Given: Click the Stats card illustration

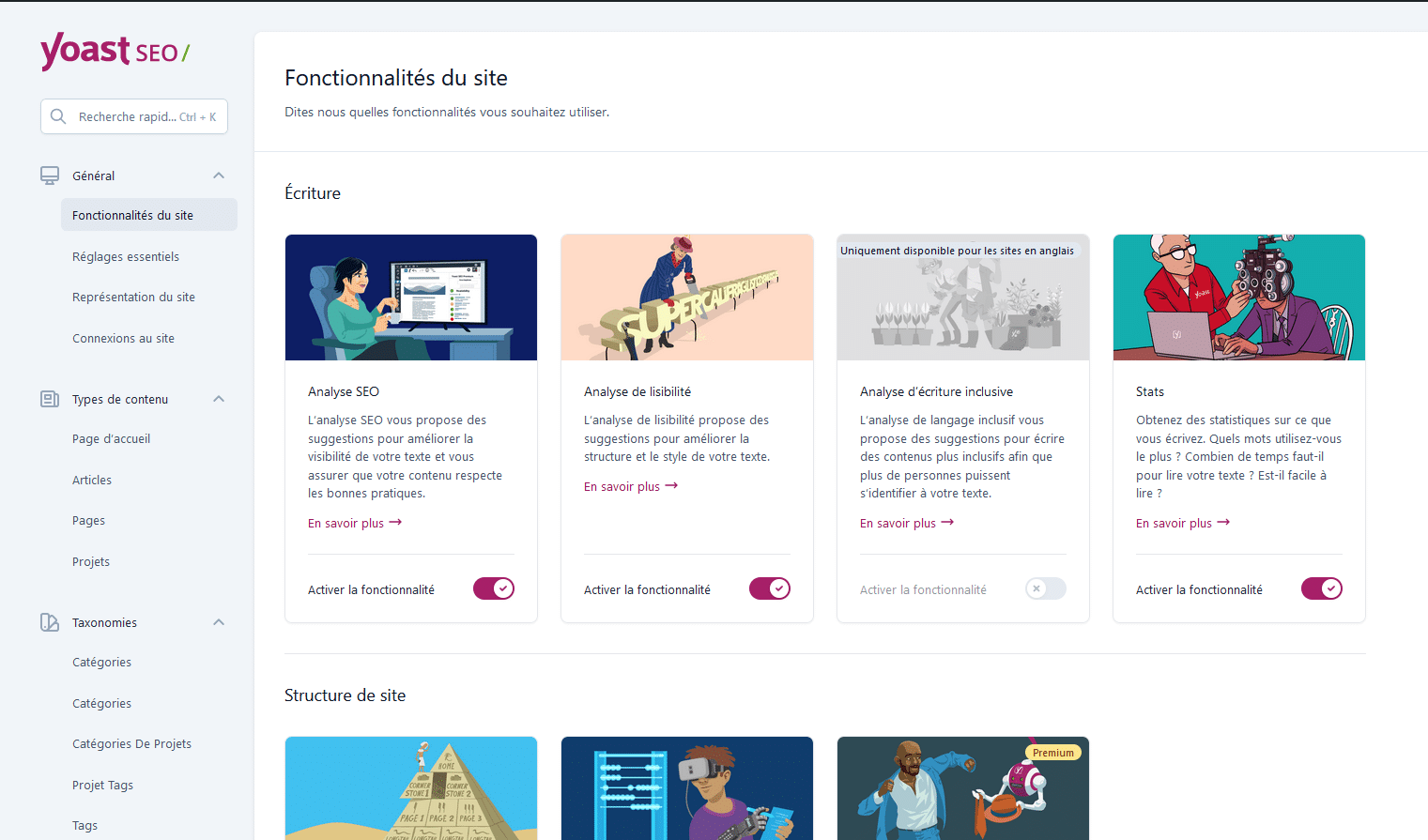Looking at the screenshot, I should click(x=1238, y=298).
